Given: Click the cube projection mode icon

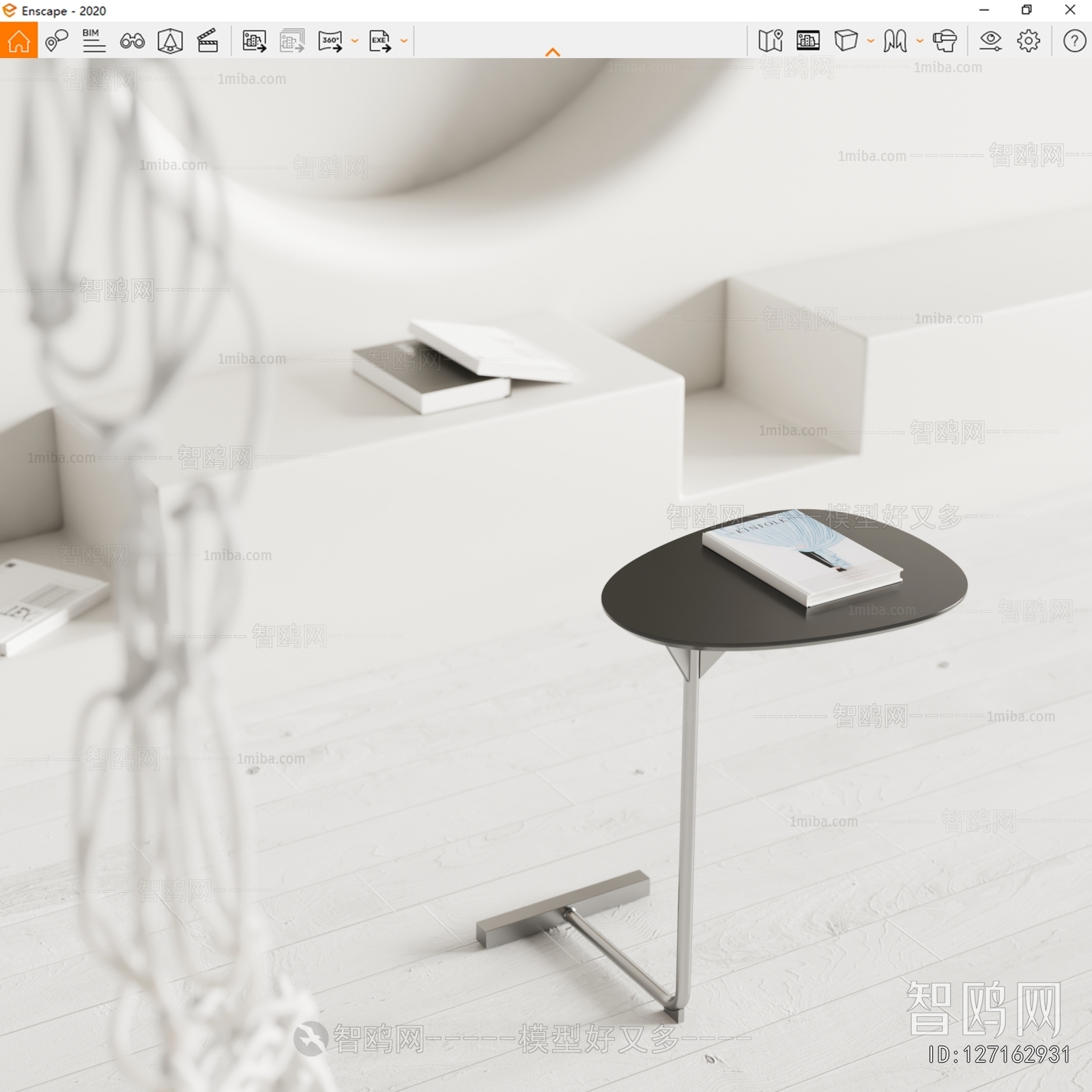Looking at the screenshot, I should 846,41.
